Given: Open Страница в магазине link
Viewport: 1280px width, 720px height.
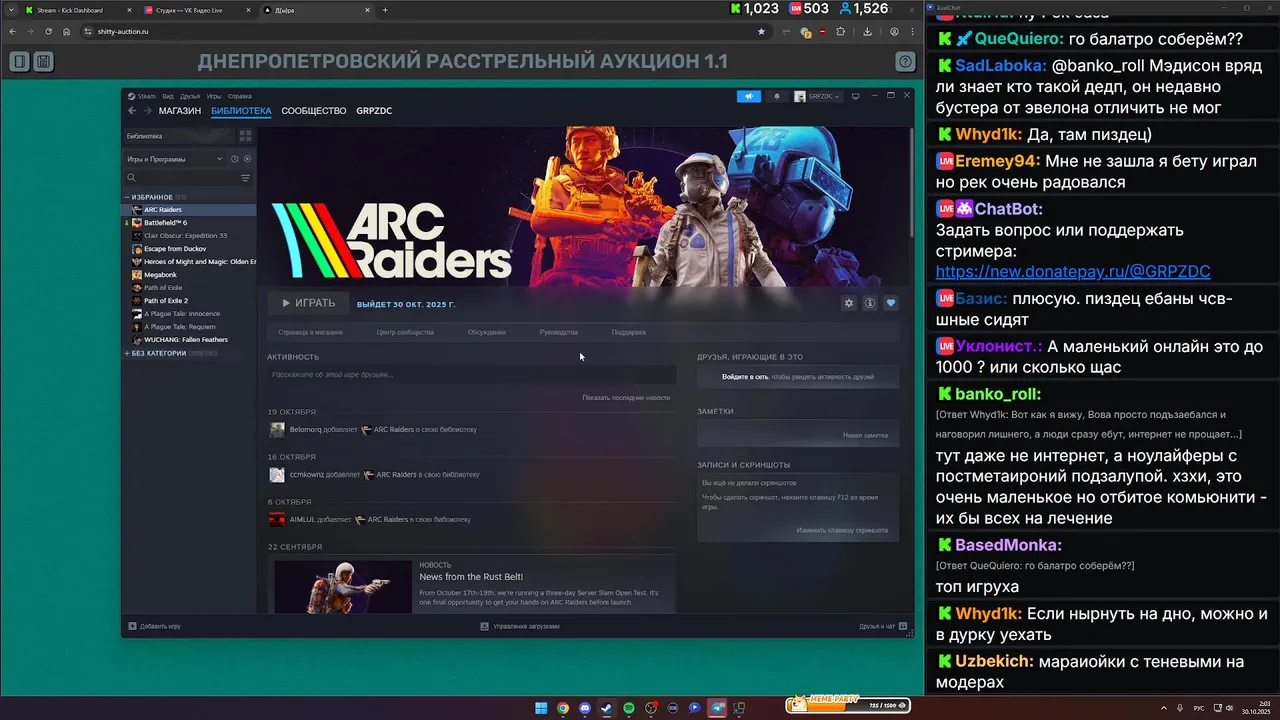Looking at the screenshot, I should click(x=311, y=332).
